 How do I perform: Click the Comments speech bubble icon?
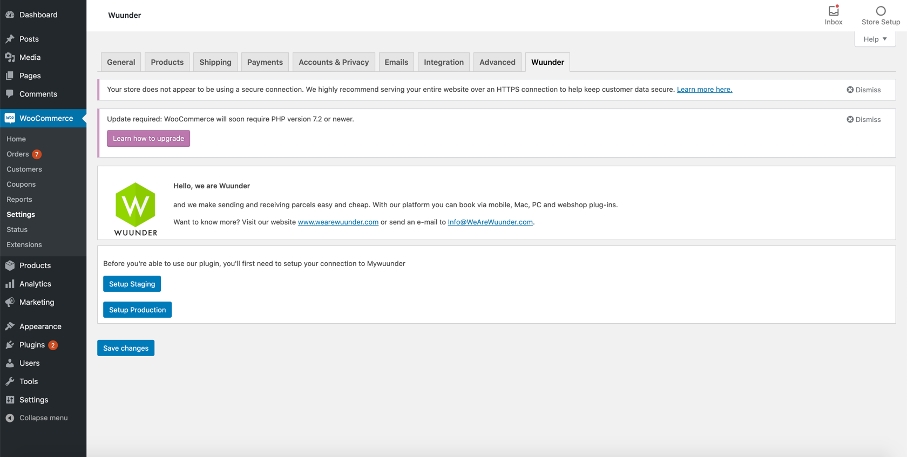(9, 94)
